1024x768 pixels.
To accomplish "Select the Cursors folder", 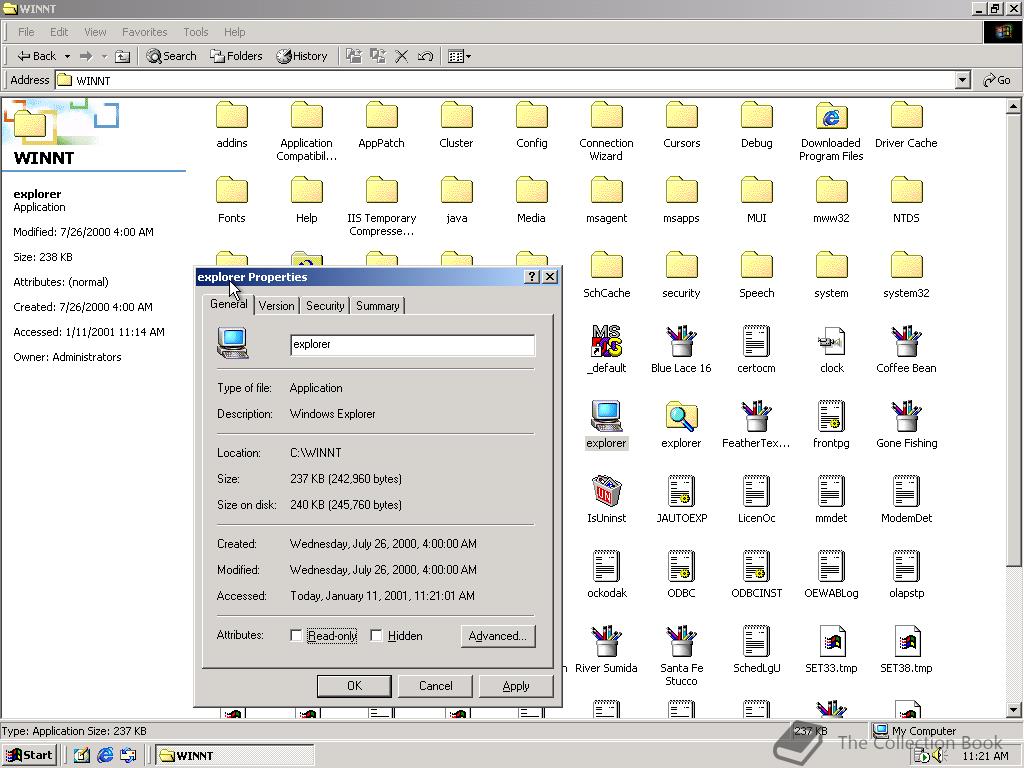I will (681, 125).
